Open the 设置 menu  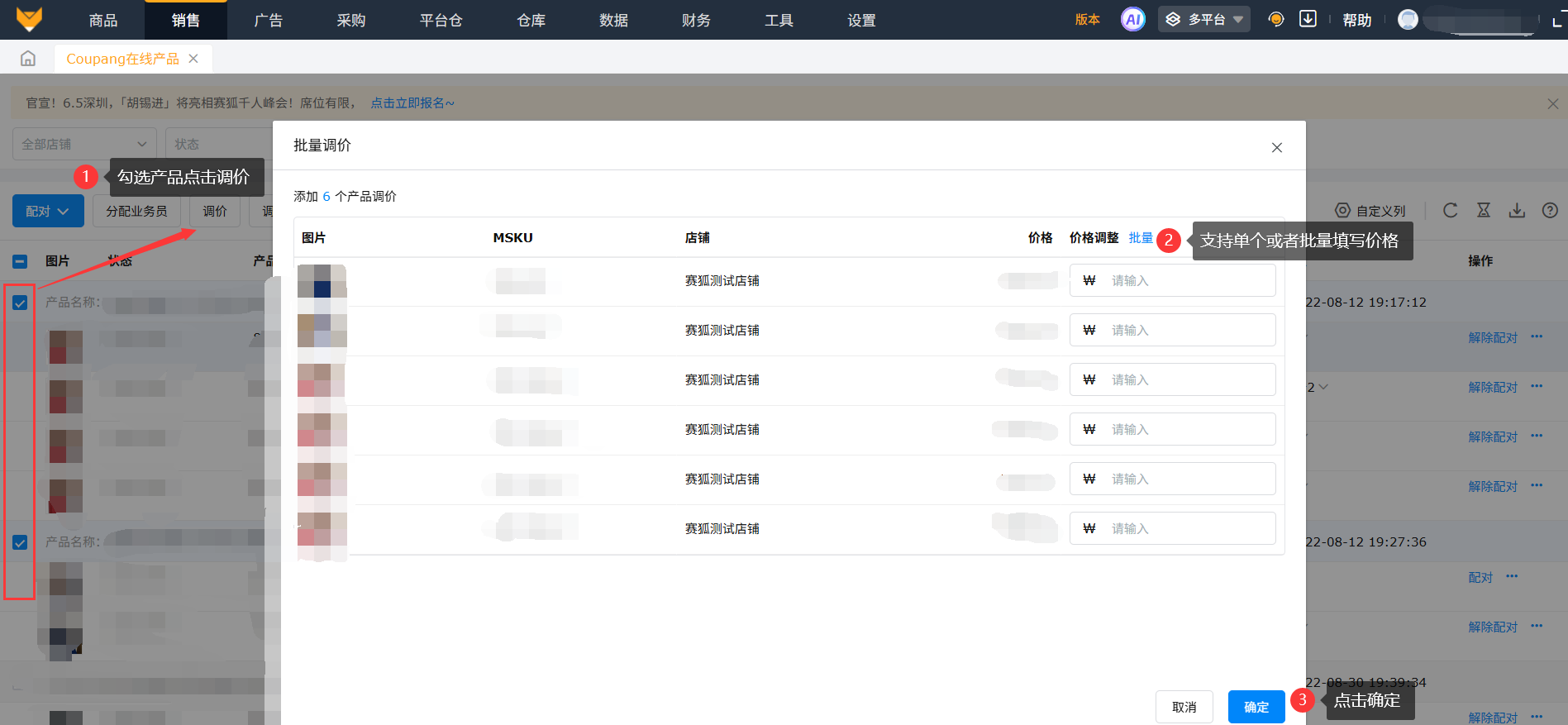(862, 20)
